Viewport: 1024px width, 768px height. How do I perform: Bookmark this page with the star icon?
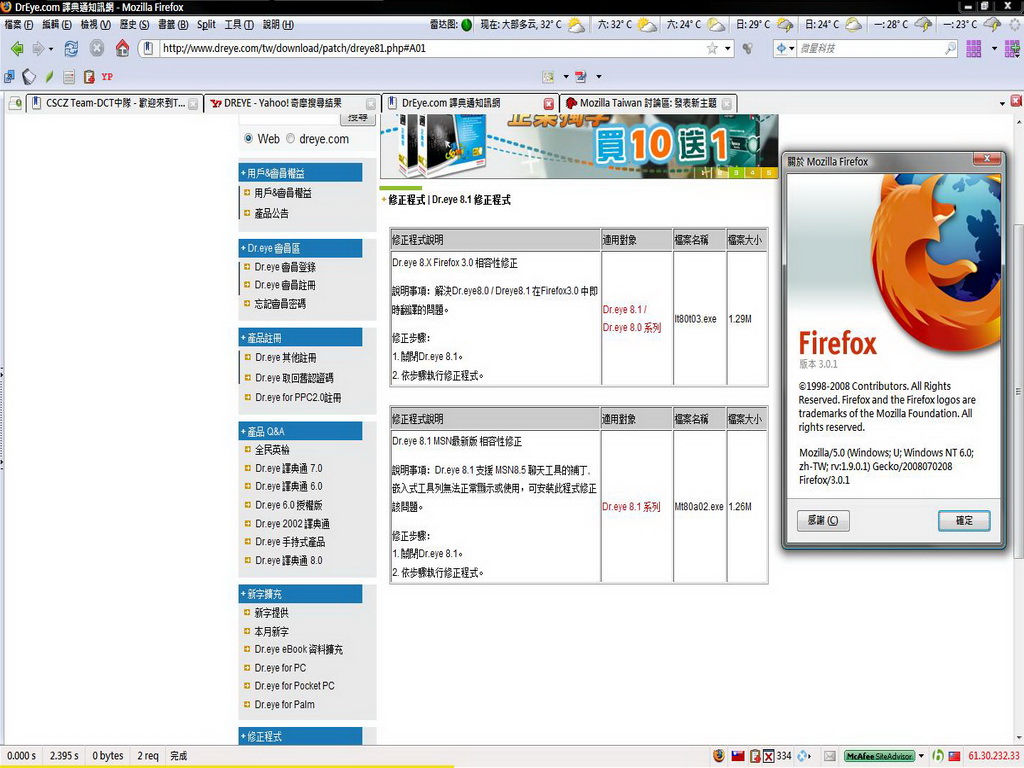(x=712, y=48)
